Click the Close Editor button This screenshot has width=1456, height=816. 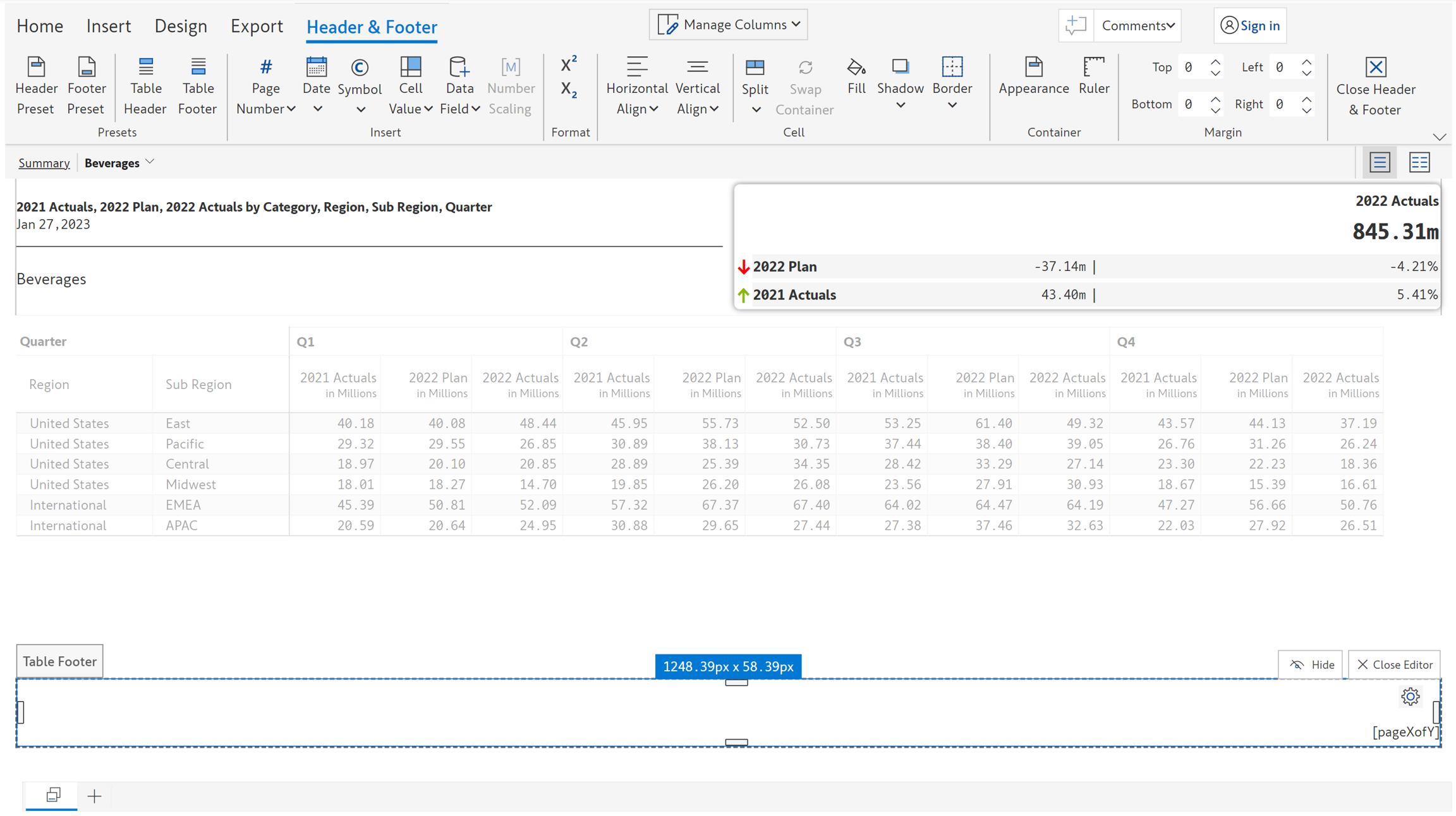pyautogui.click(x=1394, y=664)
